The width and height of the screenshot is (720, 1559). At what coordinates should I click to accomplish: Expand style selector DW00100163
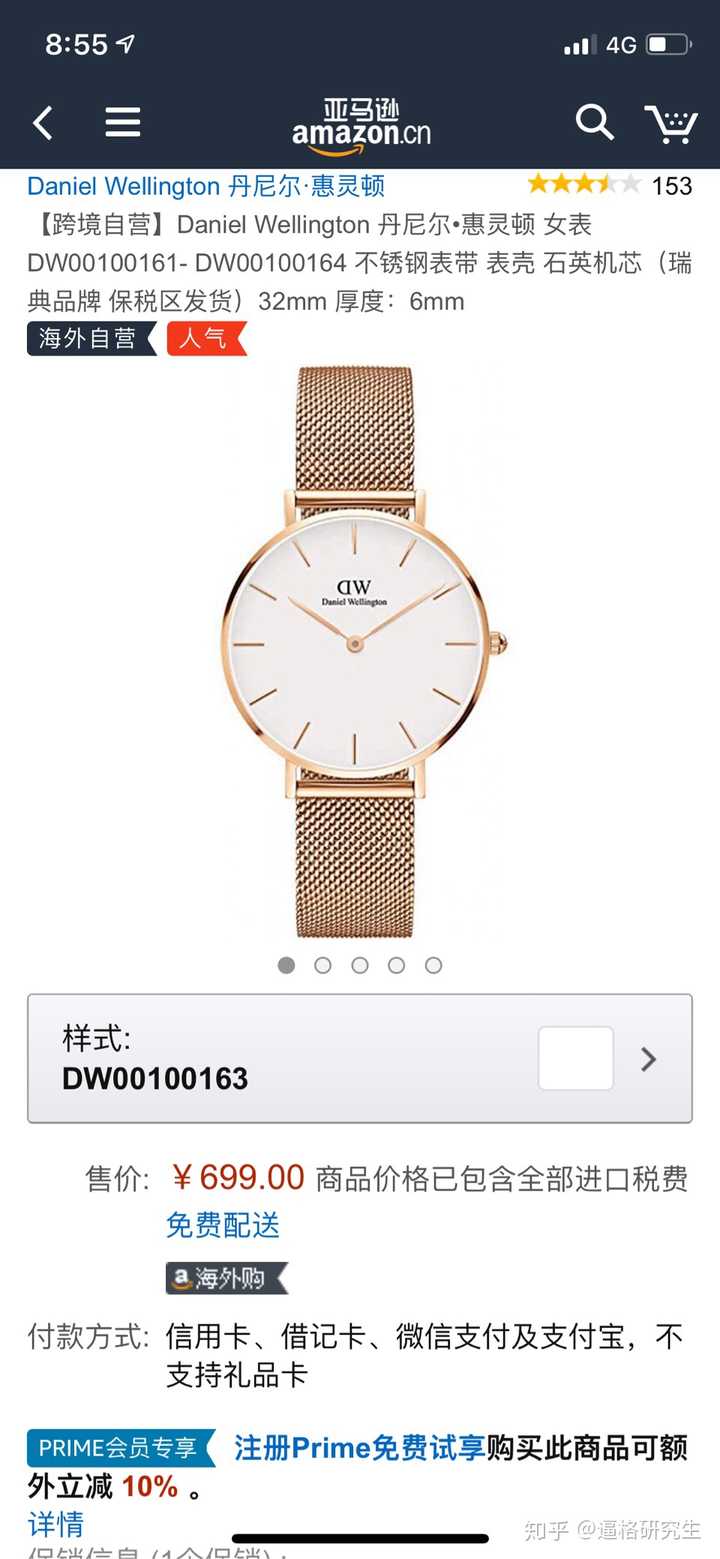click(x=360, y=1058)
